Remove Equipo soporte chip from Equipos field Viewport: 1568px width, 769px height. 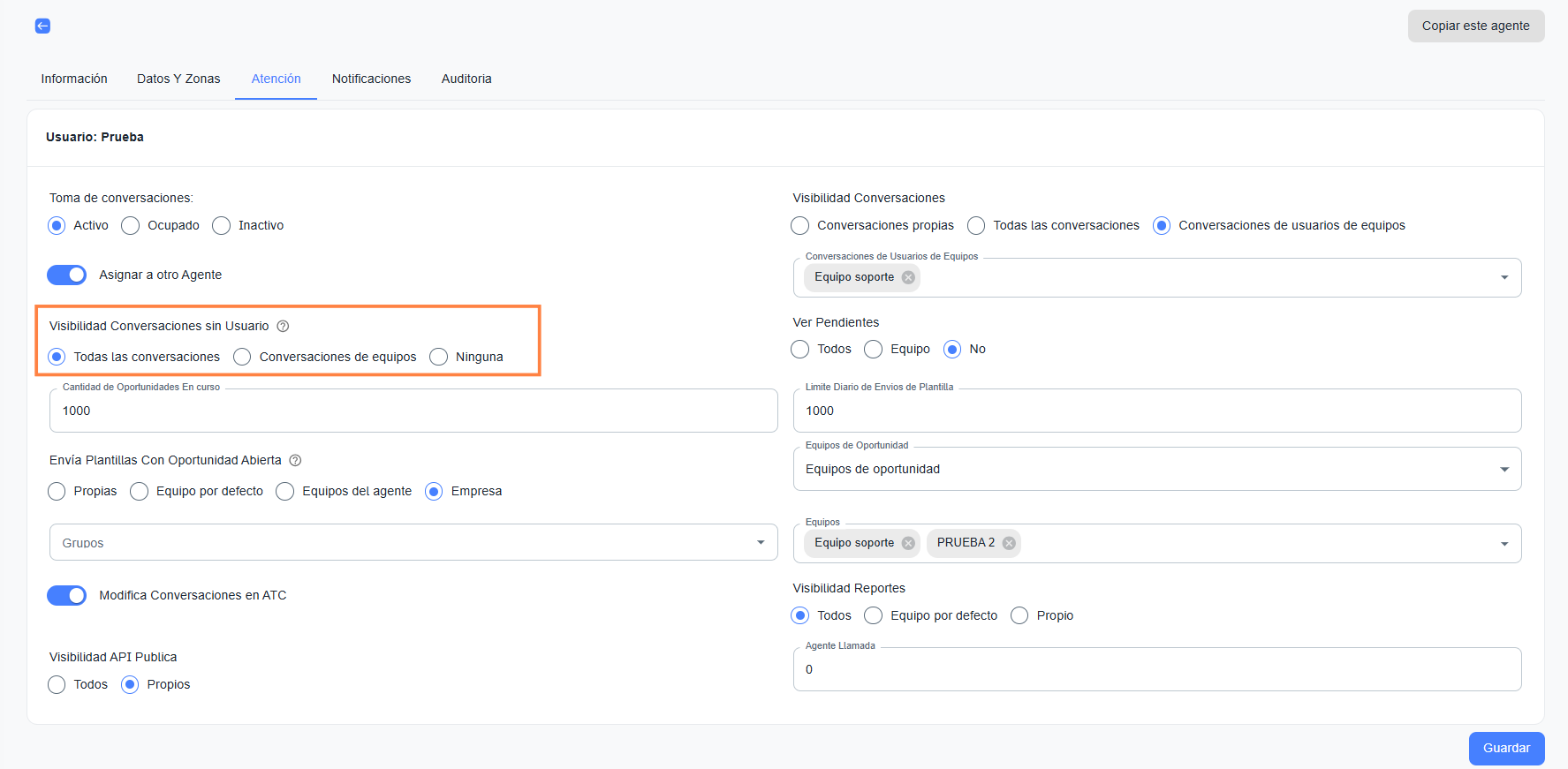[x=908, y=543]
